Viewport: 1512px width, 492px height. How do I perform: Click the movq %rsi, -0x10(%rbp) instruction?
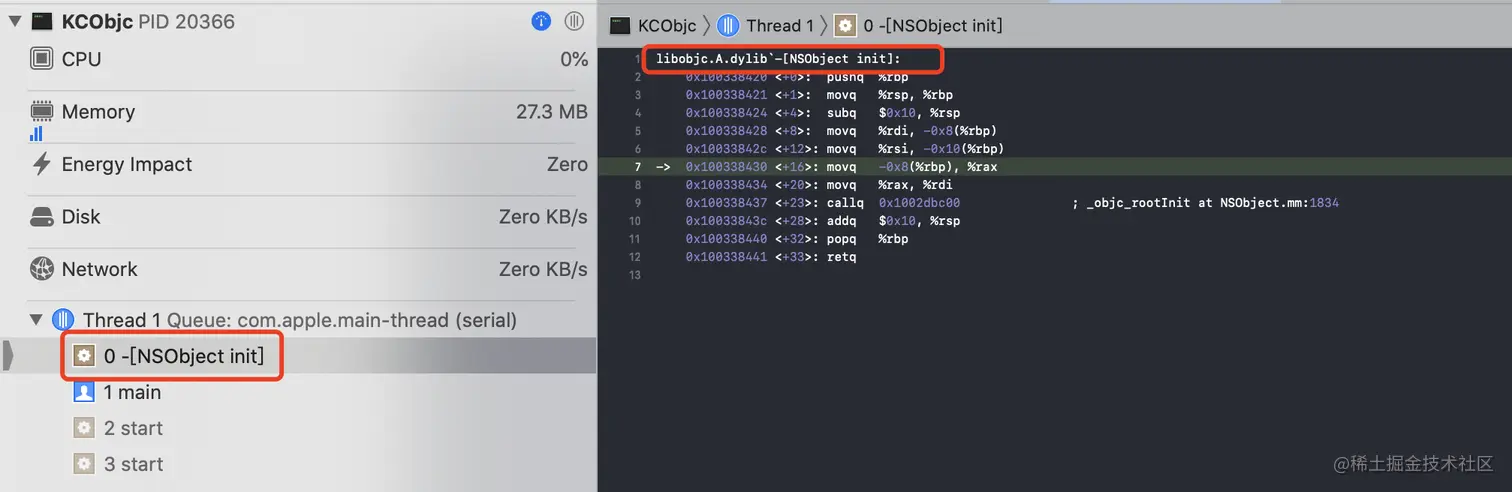[915, 149]
